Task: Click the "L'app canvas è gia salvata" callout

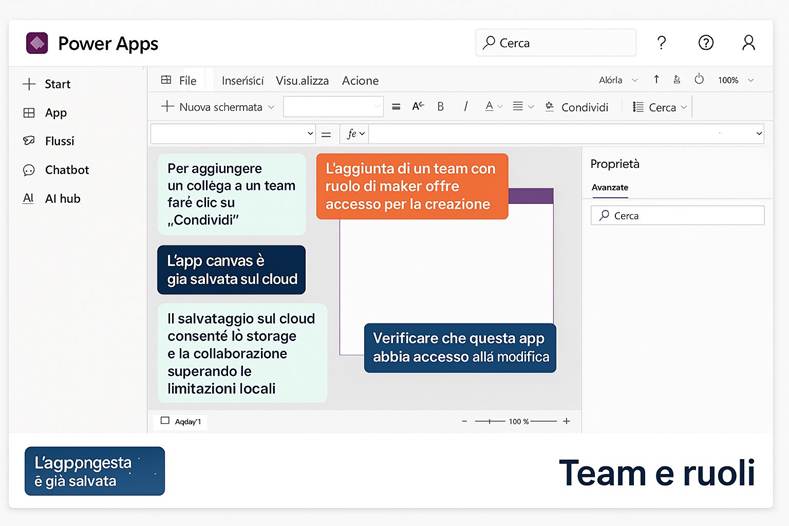Action: 231,270
